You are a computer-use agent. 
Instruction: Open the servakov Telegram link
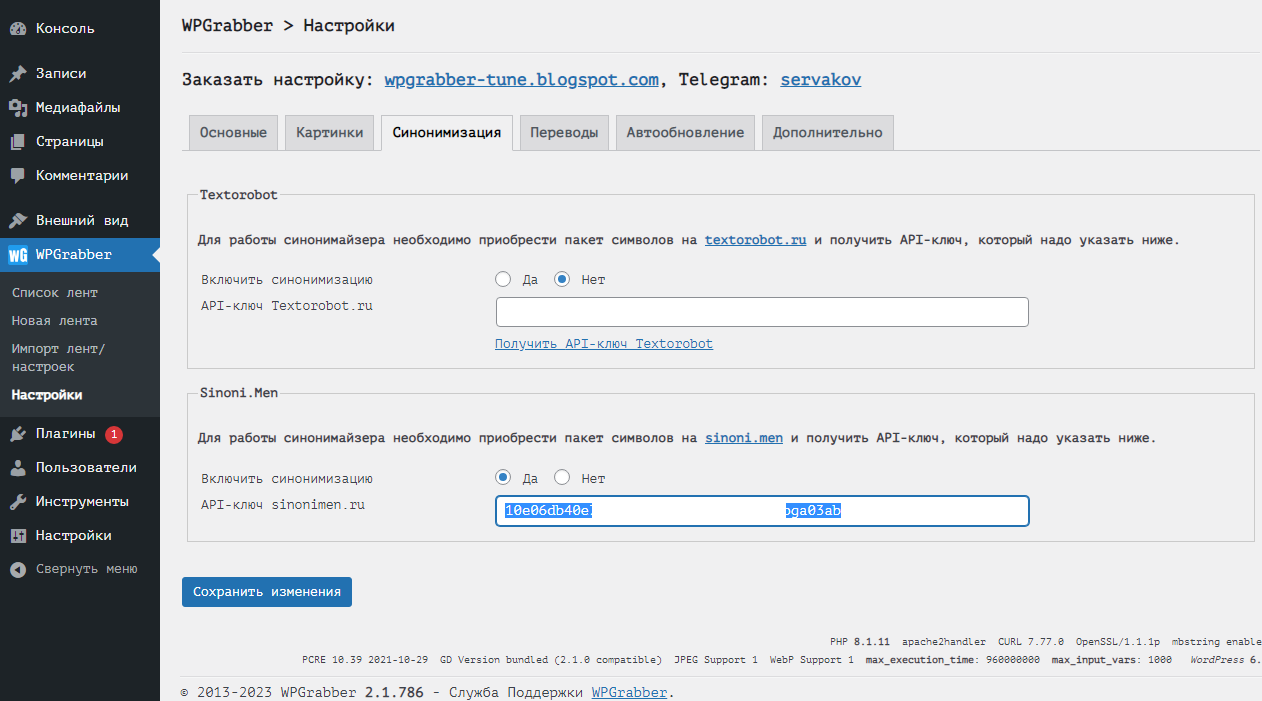tap(820, 80)
